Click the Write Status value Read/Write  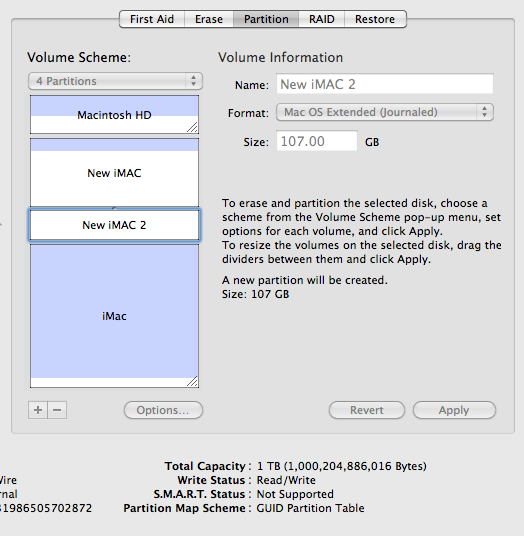tap(286, 480)
